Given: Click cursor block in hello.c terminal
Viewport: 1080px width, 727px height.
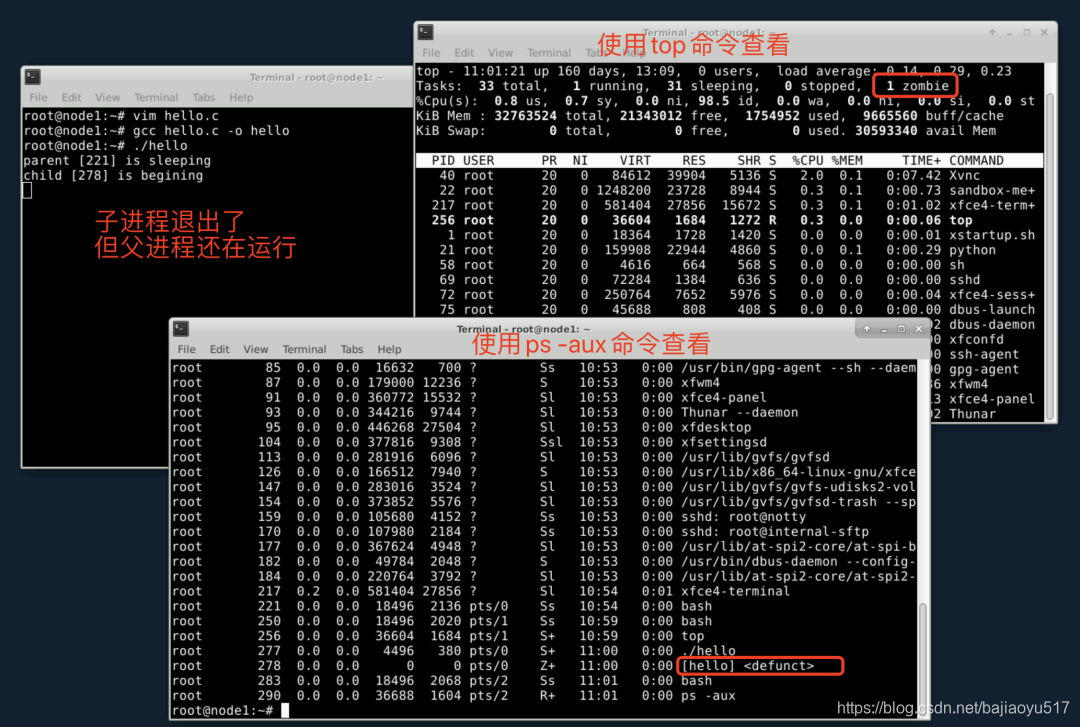Looking at the screenshot, I should pos(28,191).
